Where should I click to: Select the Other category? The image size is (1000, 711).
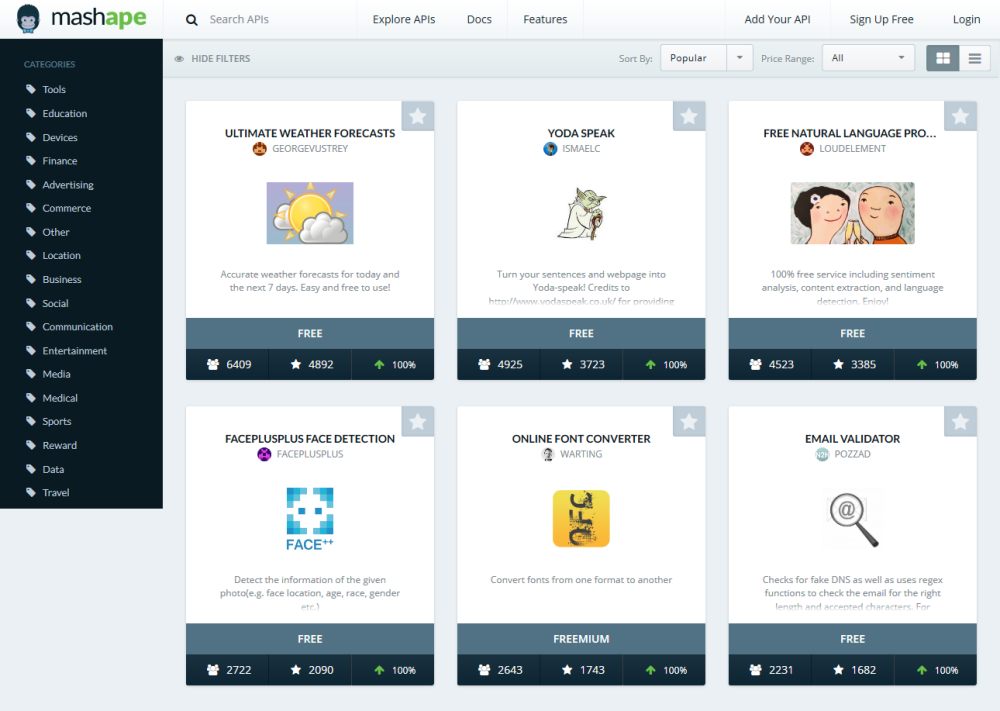pos(55,232)
